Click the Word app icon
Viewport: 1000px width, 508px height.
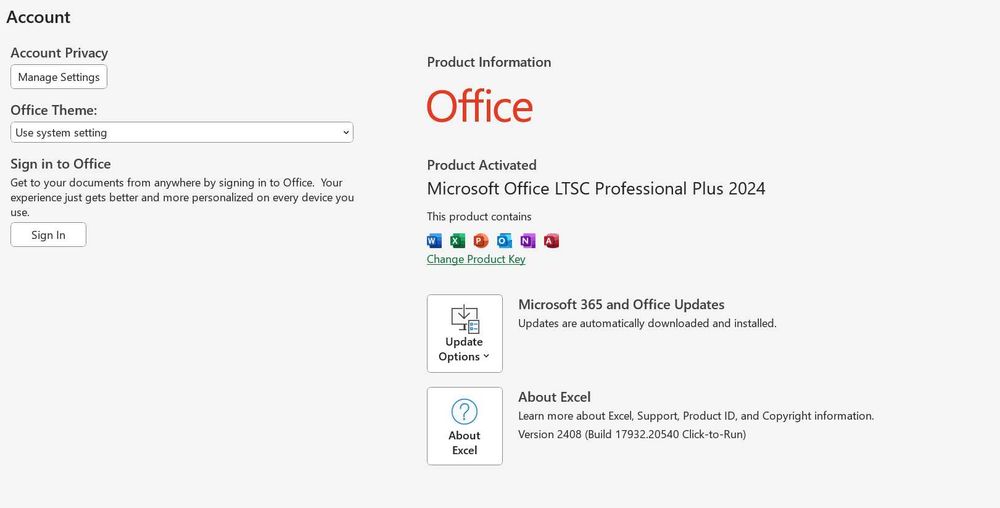(434, 240)
